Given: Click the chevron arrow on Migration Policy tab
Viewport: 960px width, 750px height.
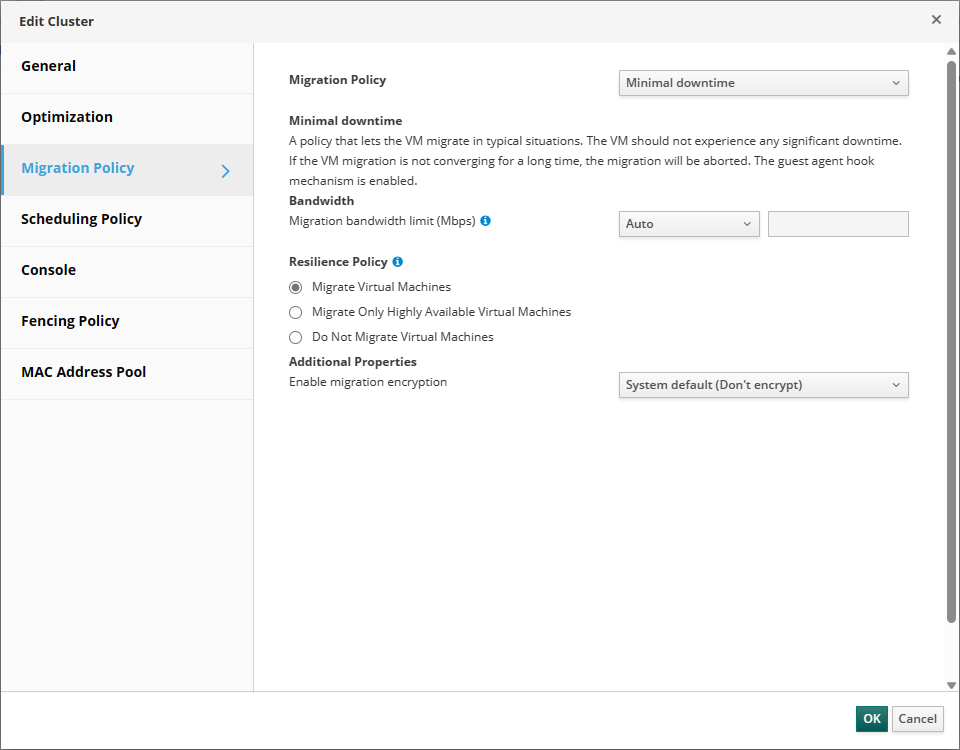Looking at the screenshot, I should coord(225,171).
